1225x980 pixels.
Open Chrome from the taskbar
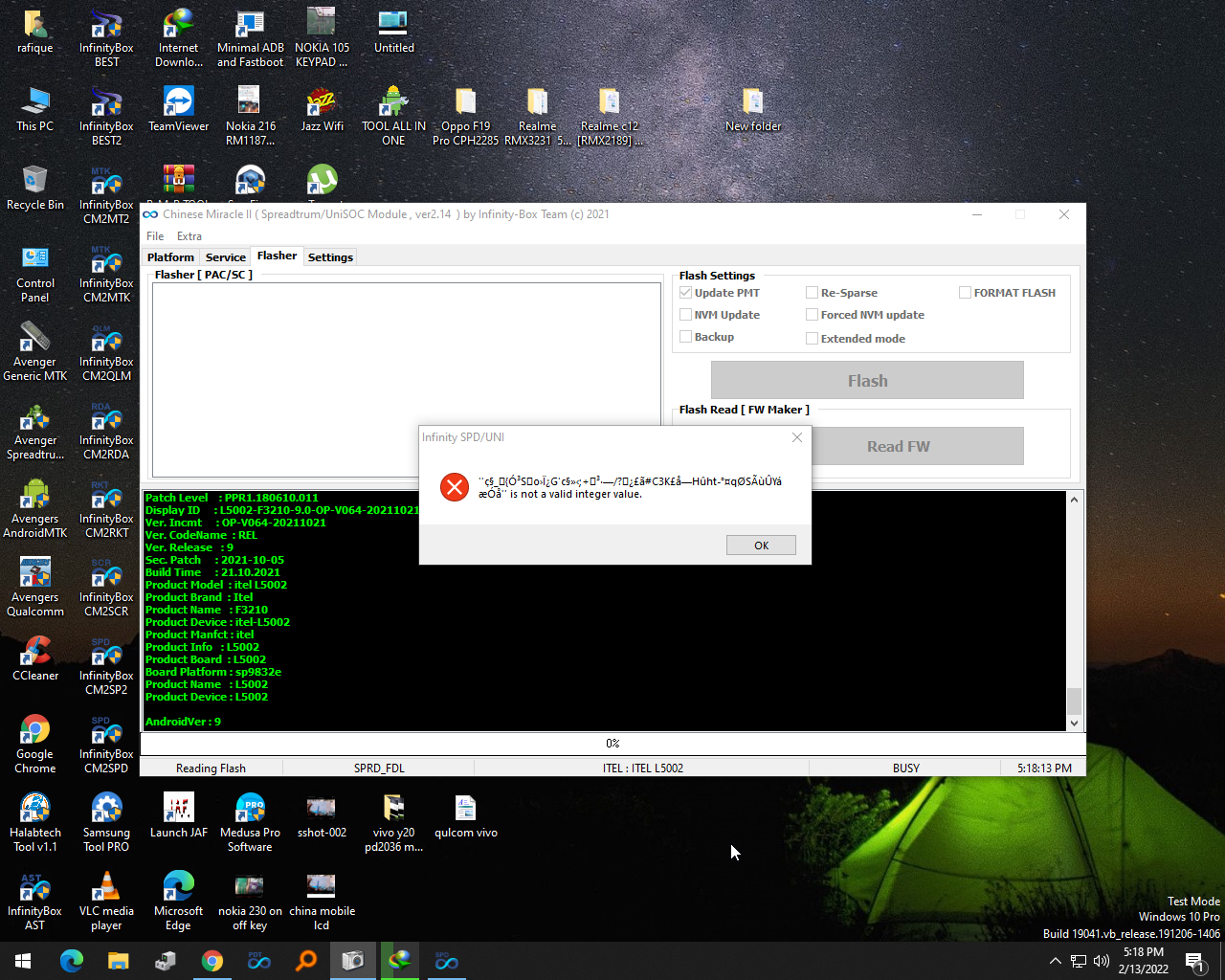(x=212, y=961)
